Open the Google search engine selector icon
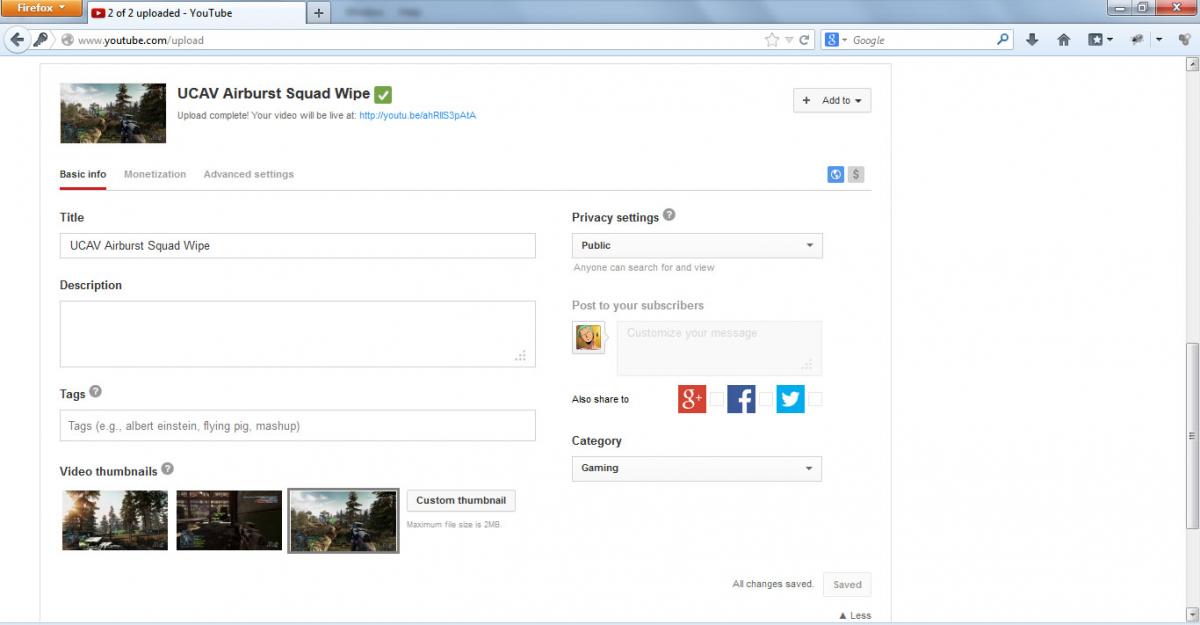This screenshot has height=625, width=1200. coord(831,40)
